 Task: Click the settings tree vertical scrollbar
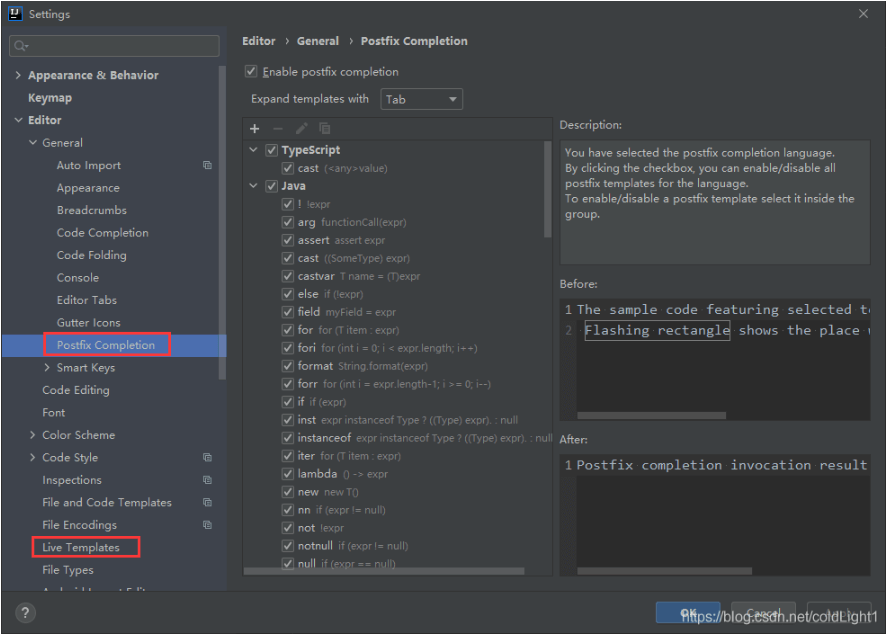(222, 223)
